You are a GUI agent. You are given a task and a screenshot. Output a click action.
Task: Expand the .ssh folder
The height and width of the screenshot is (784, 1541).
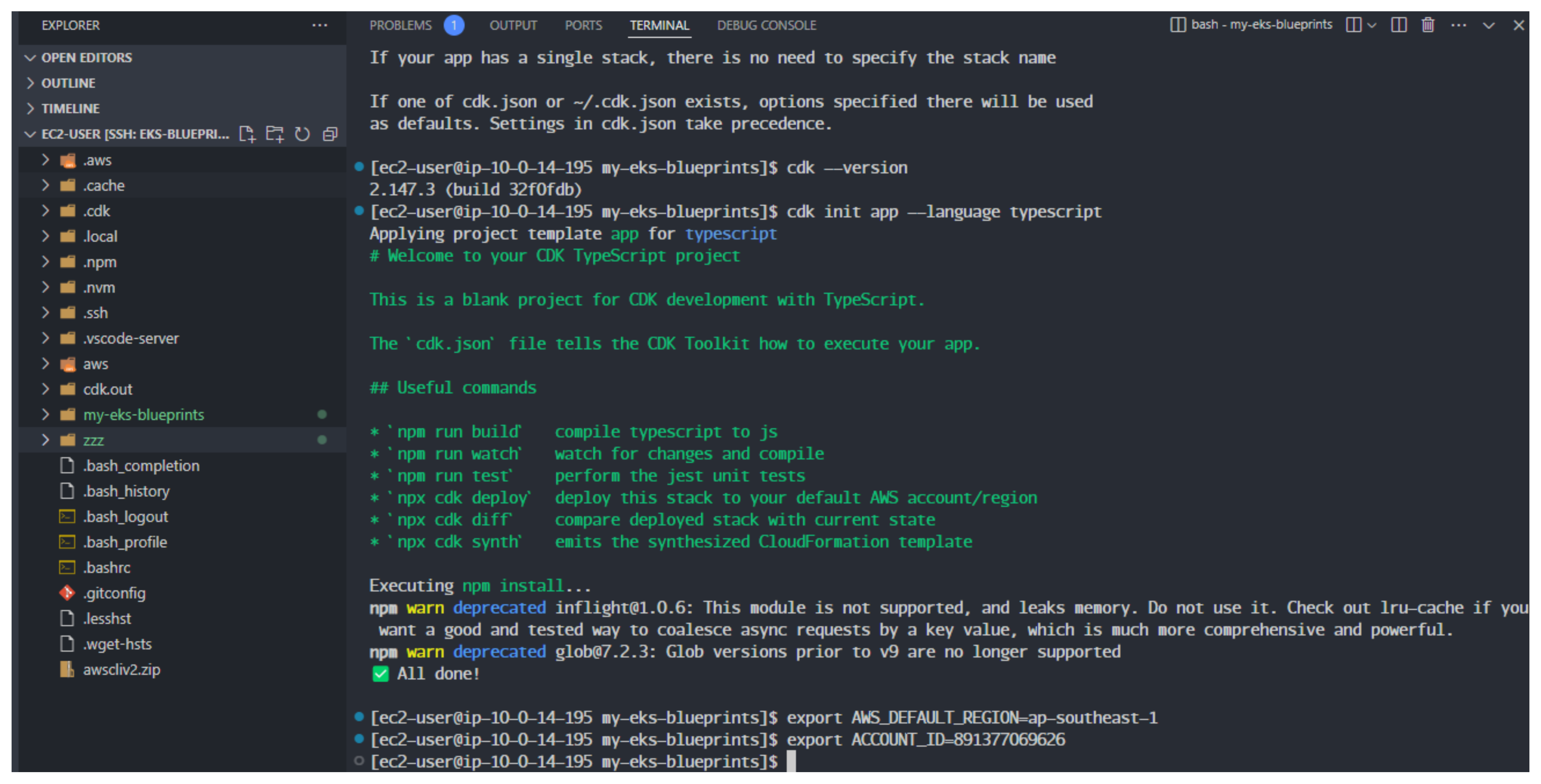(182, 313)
